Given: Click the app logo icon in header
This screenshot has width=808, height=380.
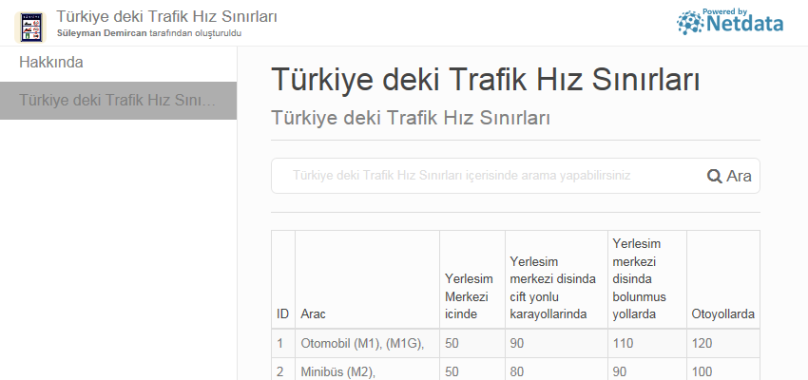Looking at the screenshot, I should 30,27.
